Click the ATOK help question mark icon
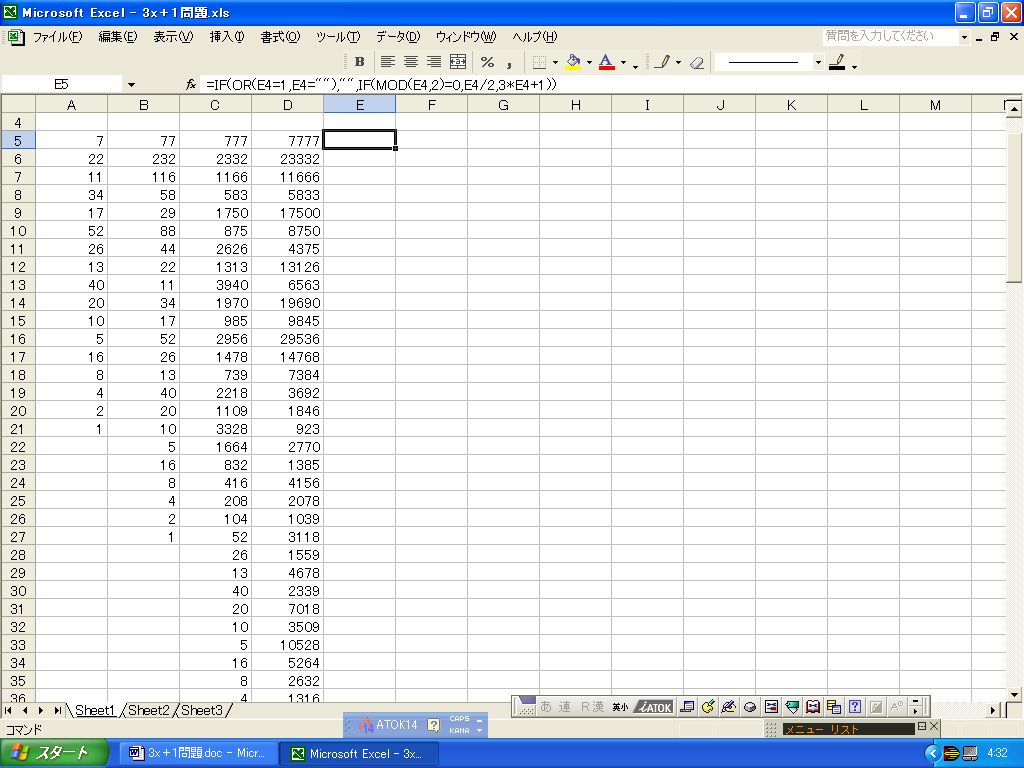The image size is (1024, 768). click(x=433, y=725)
